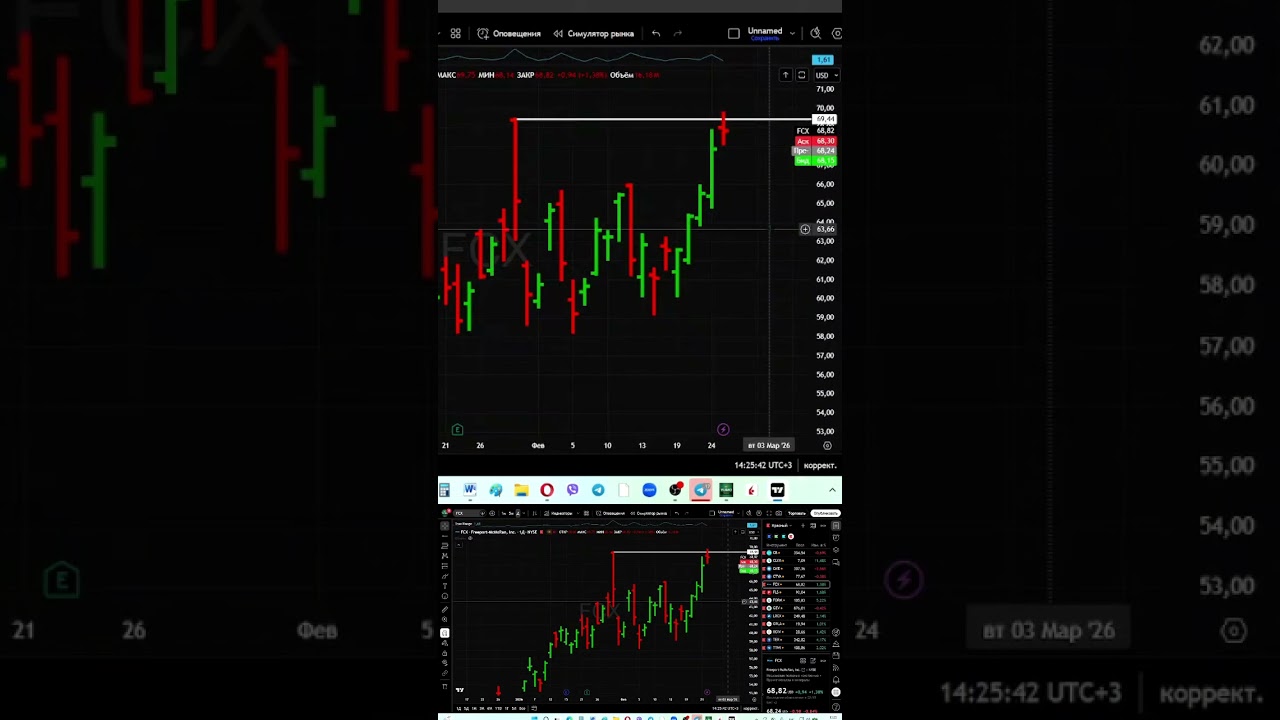This screenshot has width=1280, height=720.
Task: Expand the taskbar hidden icons chevron
Action: 832,490
